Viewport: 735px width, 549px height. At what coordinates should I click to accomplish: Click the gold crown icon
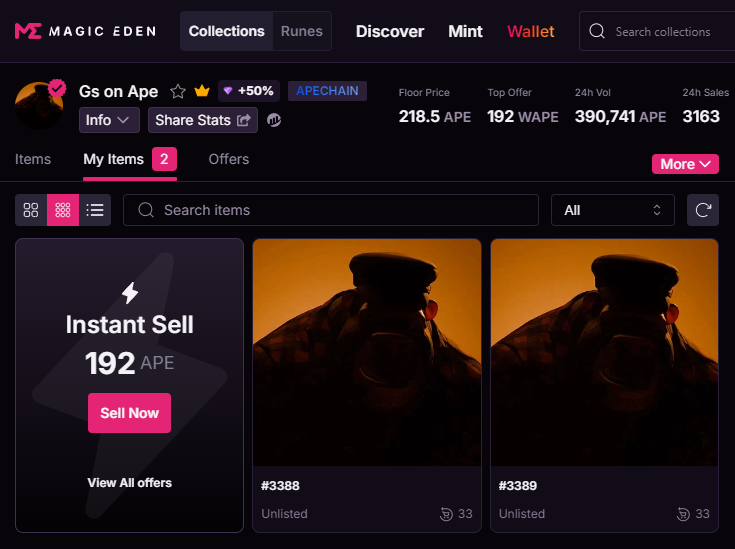pos(202,90)
